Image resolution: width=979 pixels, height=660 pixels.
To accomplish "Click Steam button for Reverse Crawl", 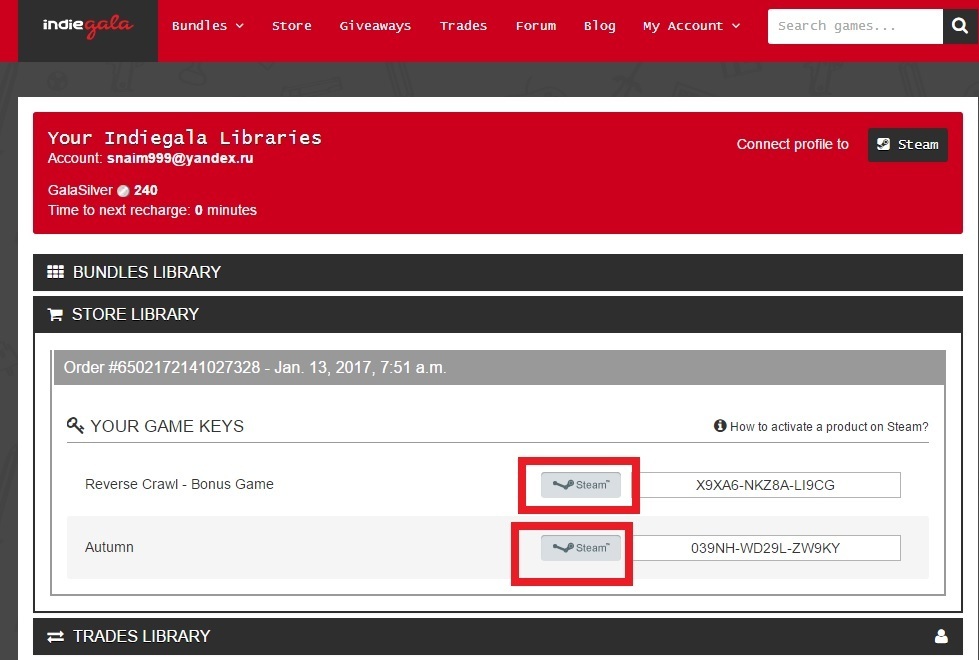I will pos(581,485).
